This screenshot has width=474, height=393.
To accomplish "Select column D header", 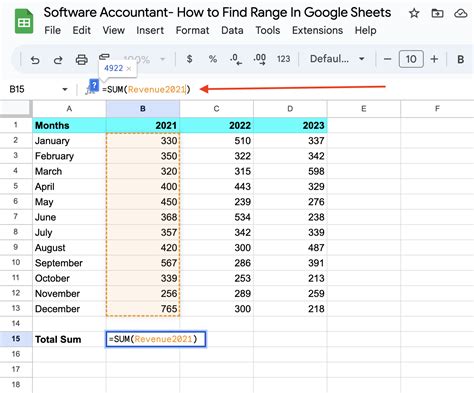I will pos(290,109).
